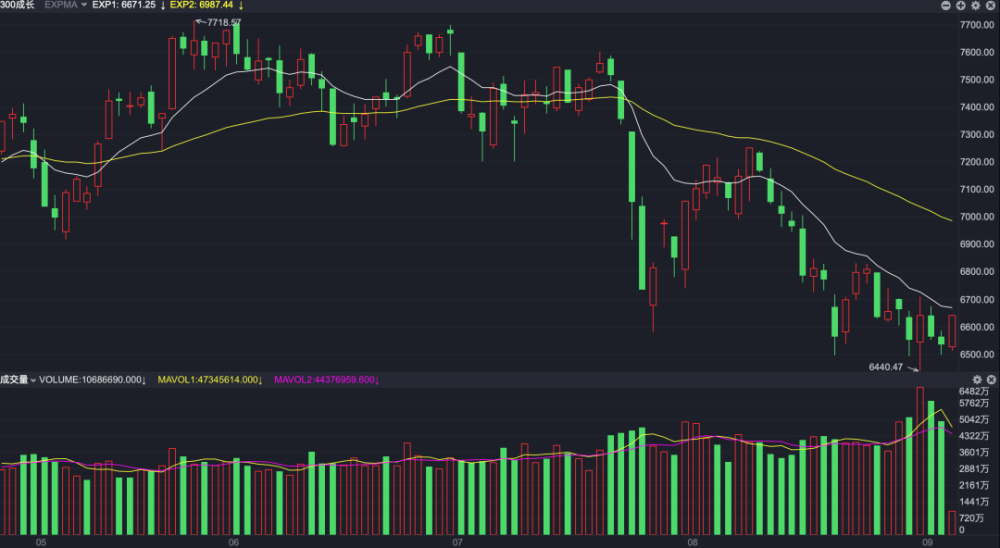The width and height of the screenshot is (1000, 548).
Task: Click the 09 month label on time axis
Action: coord(928,542)
